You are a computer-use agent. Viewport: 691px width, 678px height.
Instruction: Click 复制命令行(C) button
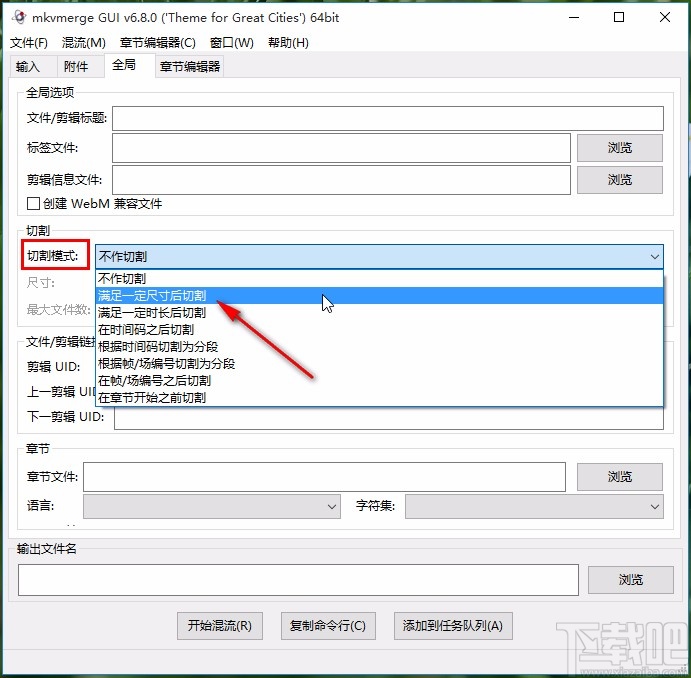click(x=328, y=626)
